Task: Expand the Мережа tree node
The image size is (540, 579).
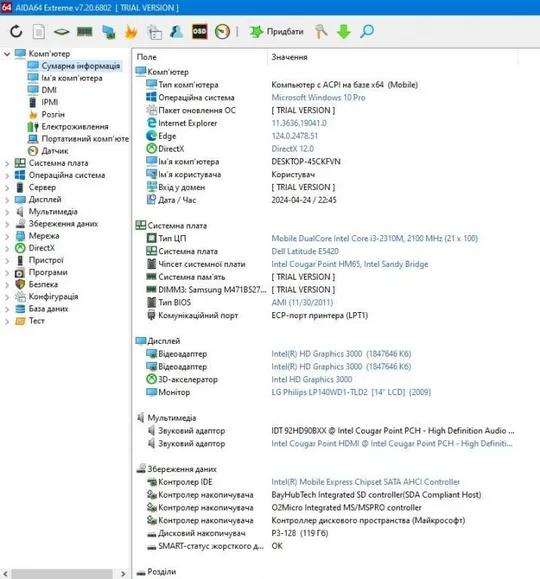Action: (x=7, y=236)
